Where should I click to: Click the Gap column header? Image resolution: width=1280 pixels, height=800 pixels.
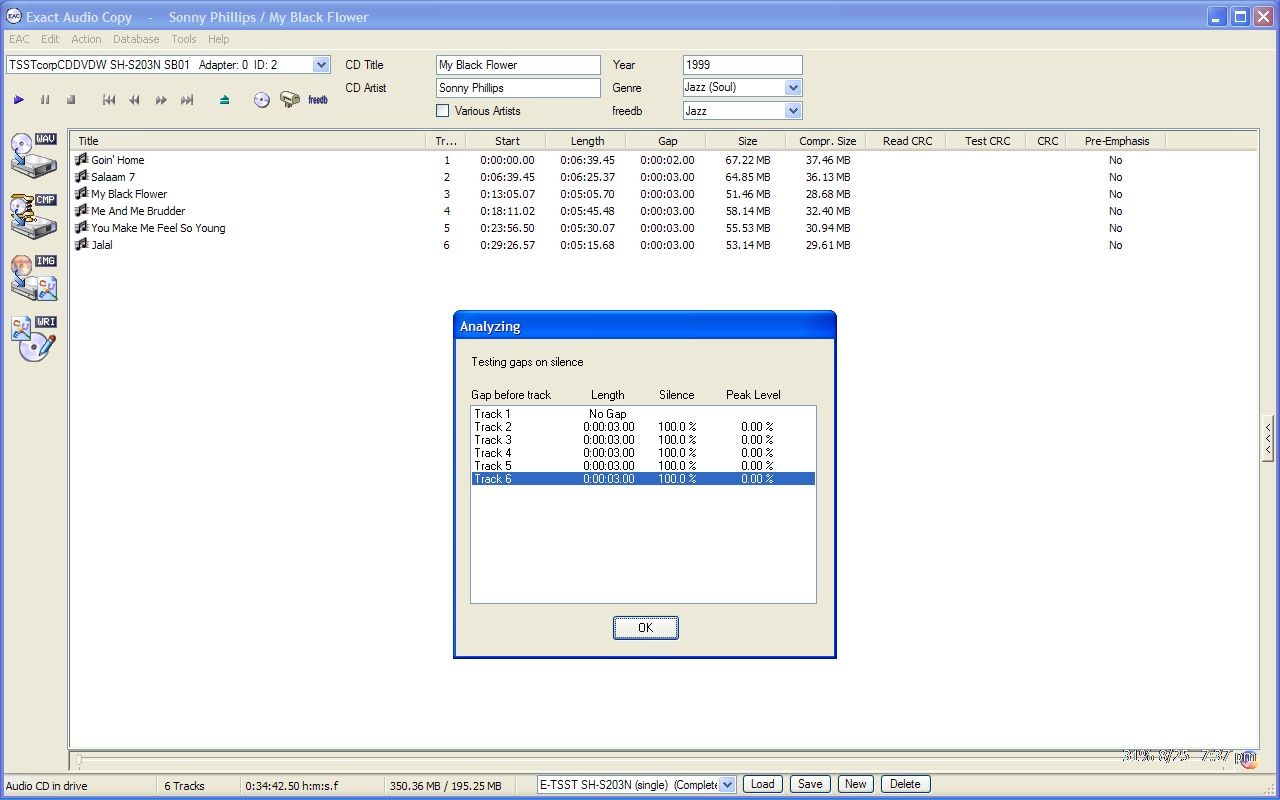667,141
